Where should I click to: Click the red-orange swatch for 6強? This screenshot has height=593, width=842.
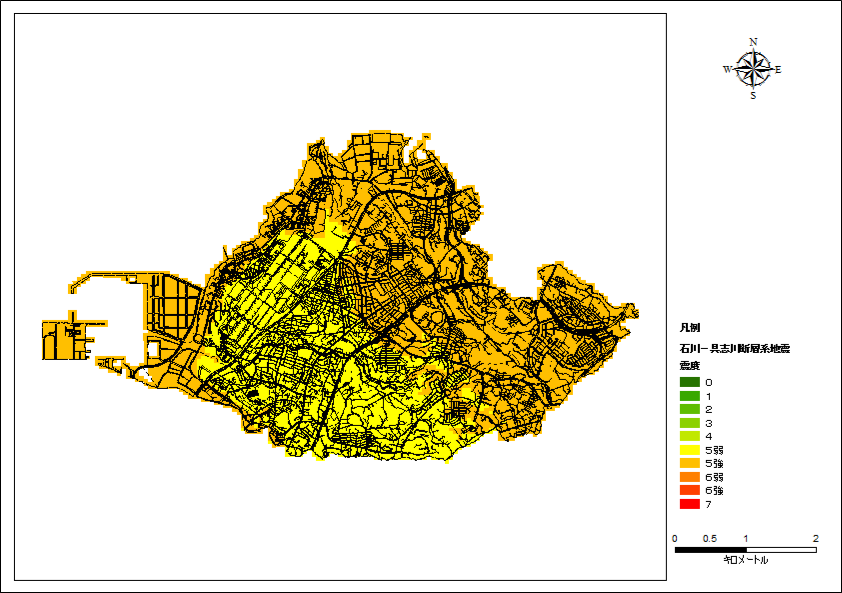690,490
